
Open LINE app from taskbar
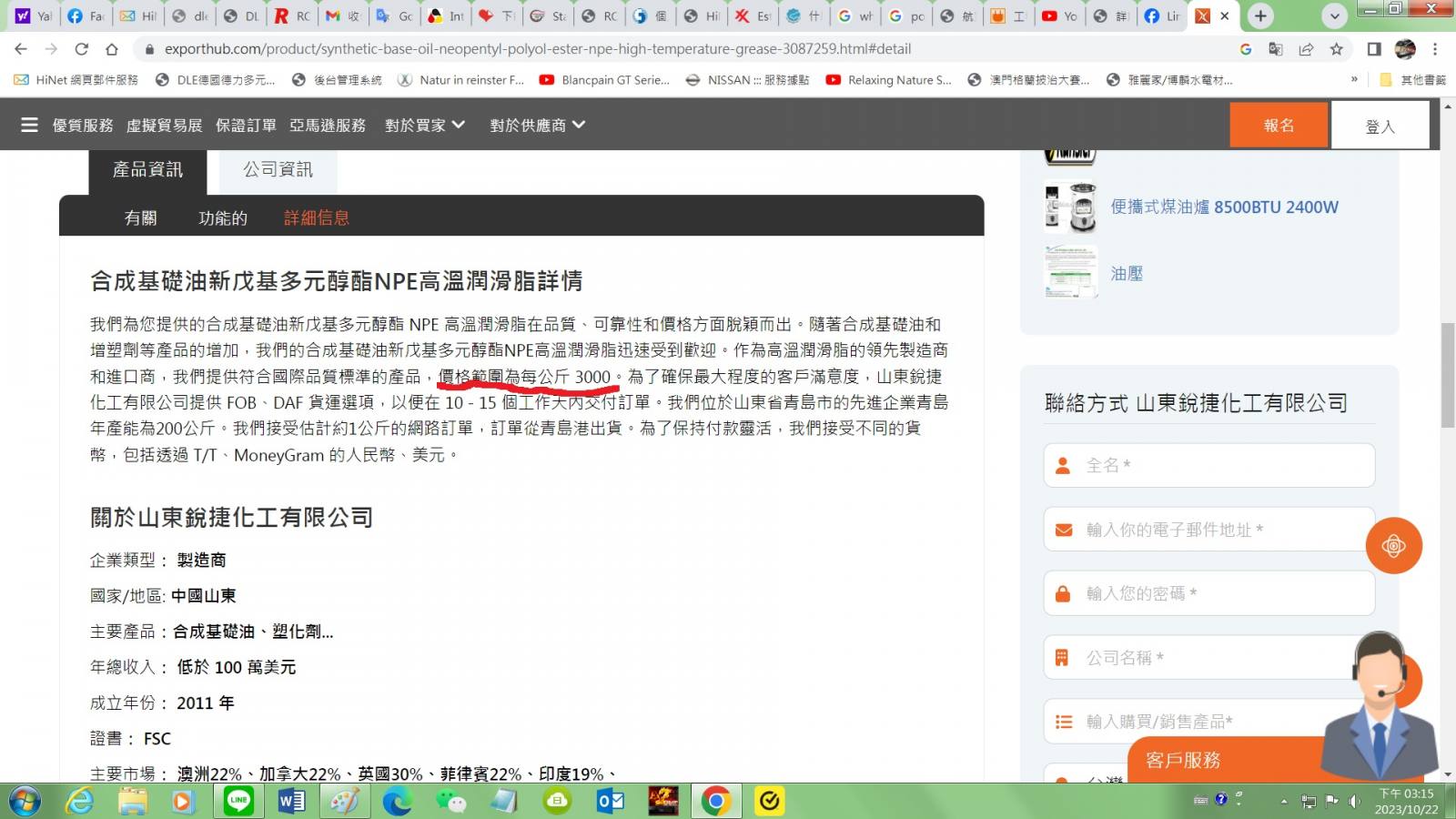238,801
